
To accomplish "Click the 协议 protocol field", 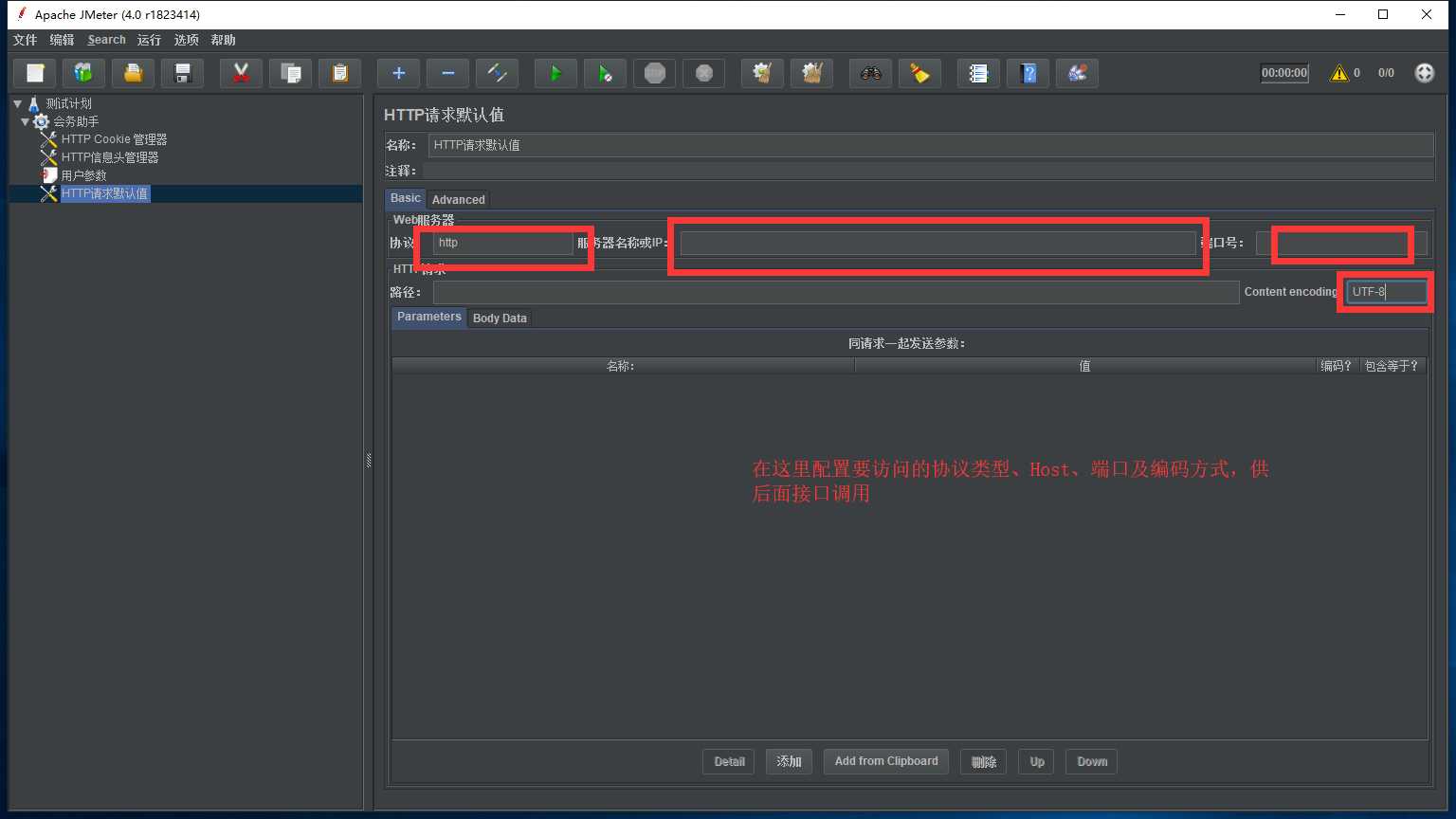I will (x=502, y=243).
